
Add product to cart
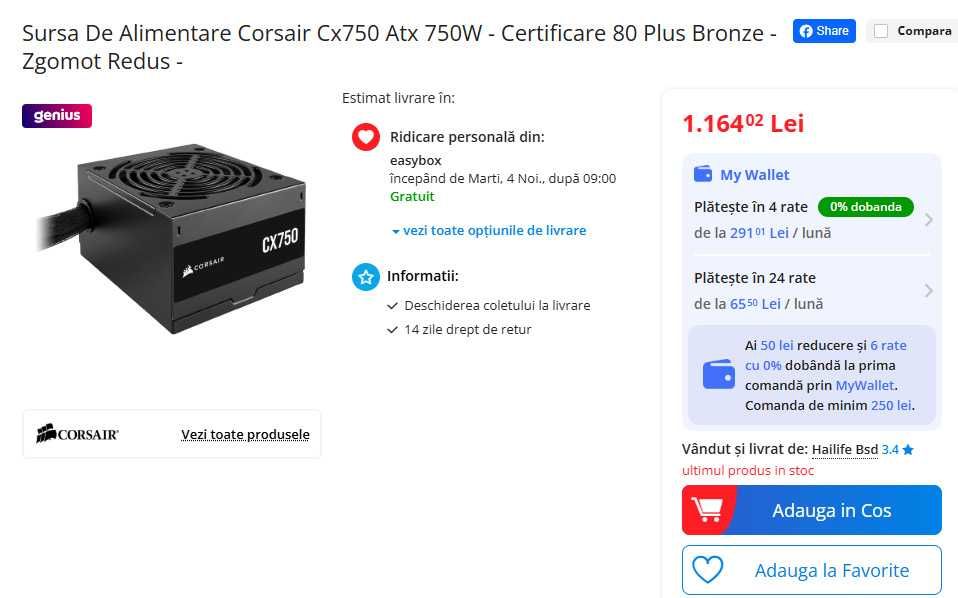click(831, 510)
